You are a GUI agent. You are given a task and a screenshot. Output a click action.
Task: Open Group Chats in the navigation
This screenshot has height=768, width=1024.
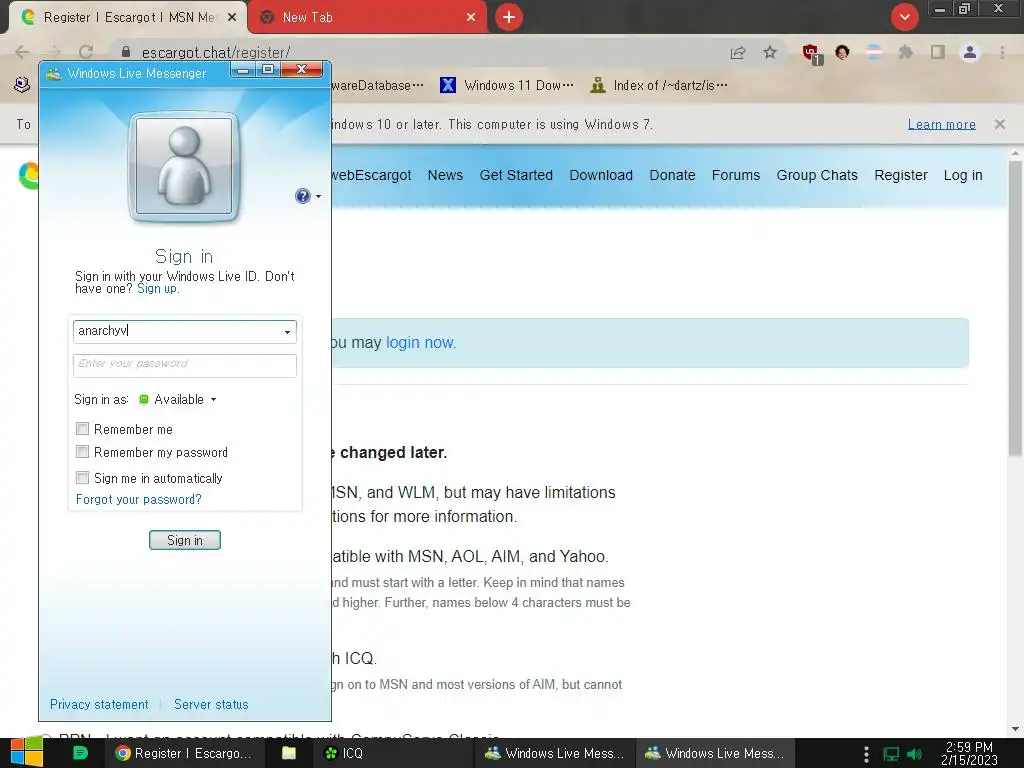[817, 175]
